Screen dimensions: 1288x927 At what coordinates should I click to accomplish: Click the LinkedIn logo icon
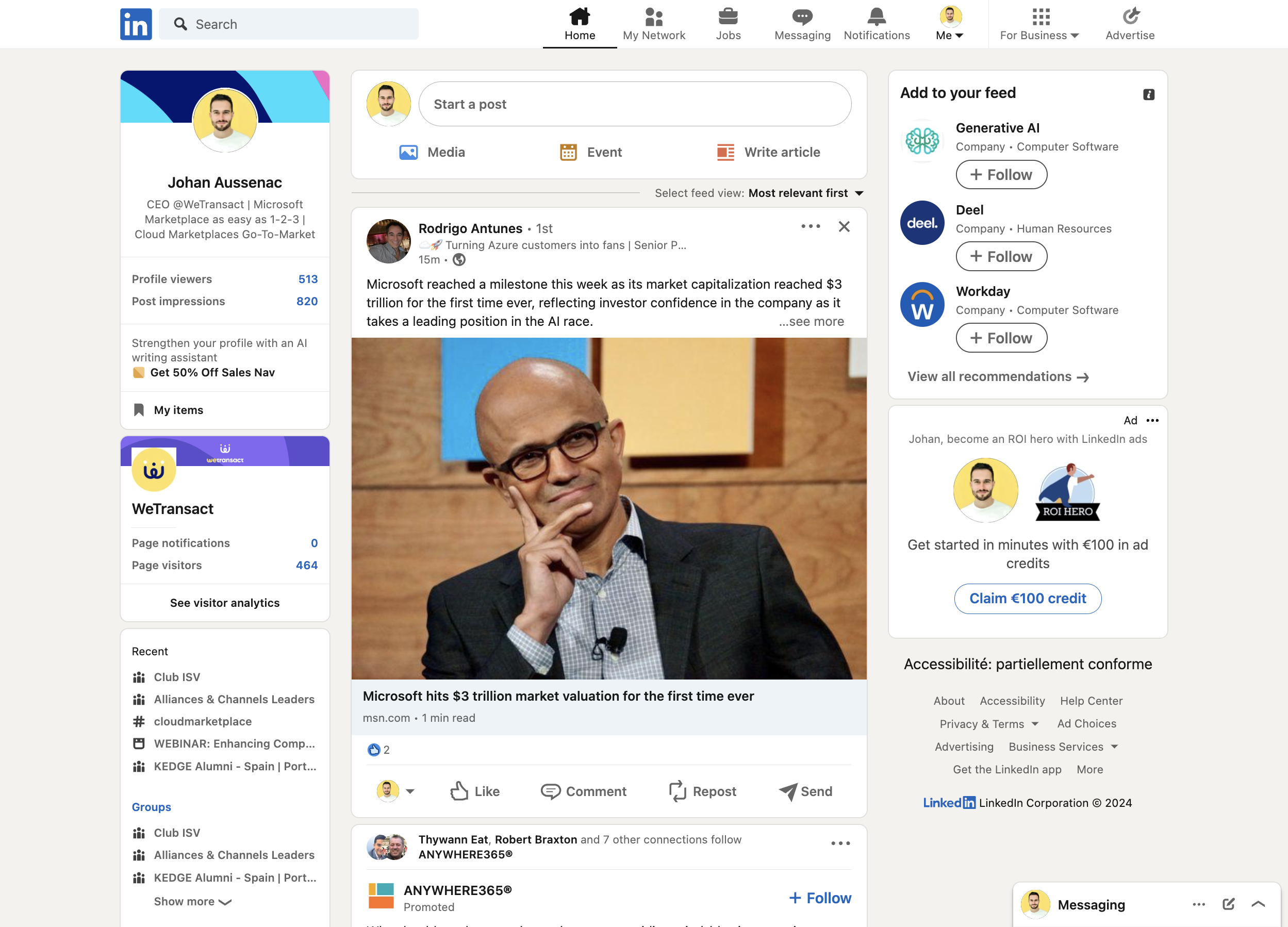tap(136, 24)
